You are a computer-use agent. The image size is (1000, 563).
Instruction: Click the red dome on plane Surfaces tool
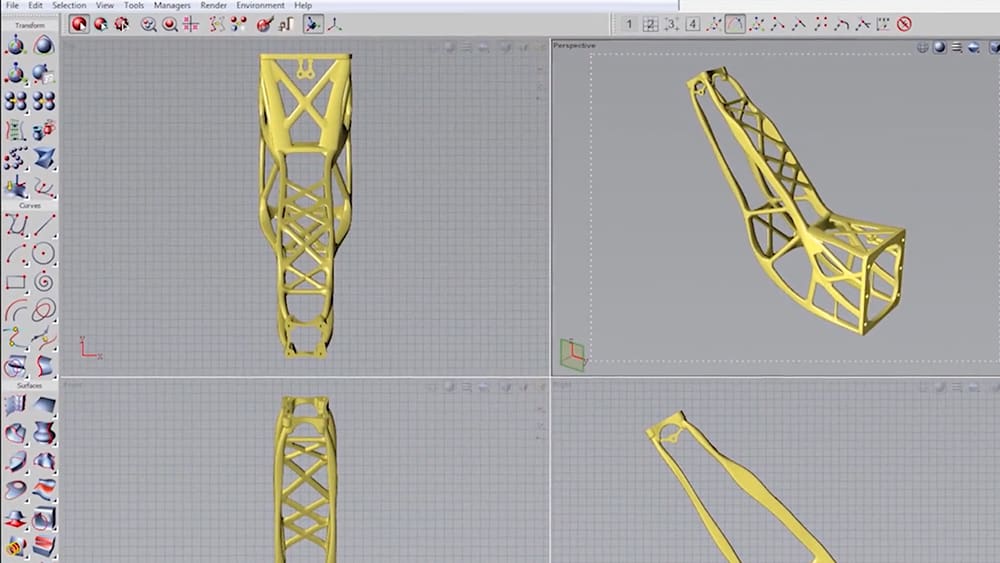[15, 519]
